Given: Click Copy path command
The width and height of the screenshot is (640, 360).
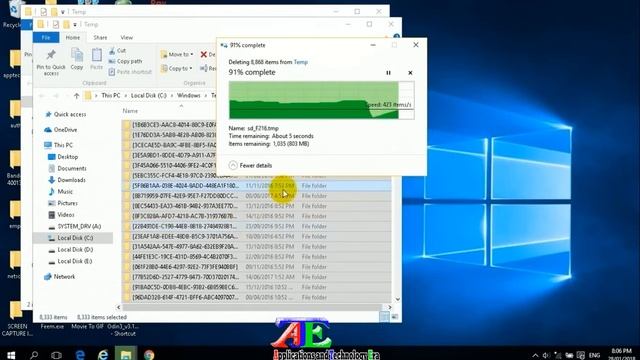Looking at the screenshot, I should pos(125,61).
